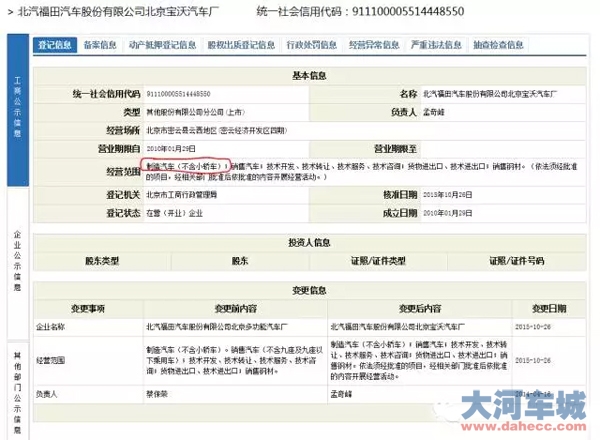Open the 动产抵押登记信息 tab
600x440 pixels.
pyautogui.click(x=162, y=45)
